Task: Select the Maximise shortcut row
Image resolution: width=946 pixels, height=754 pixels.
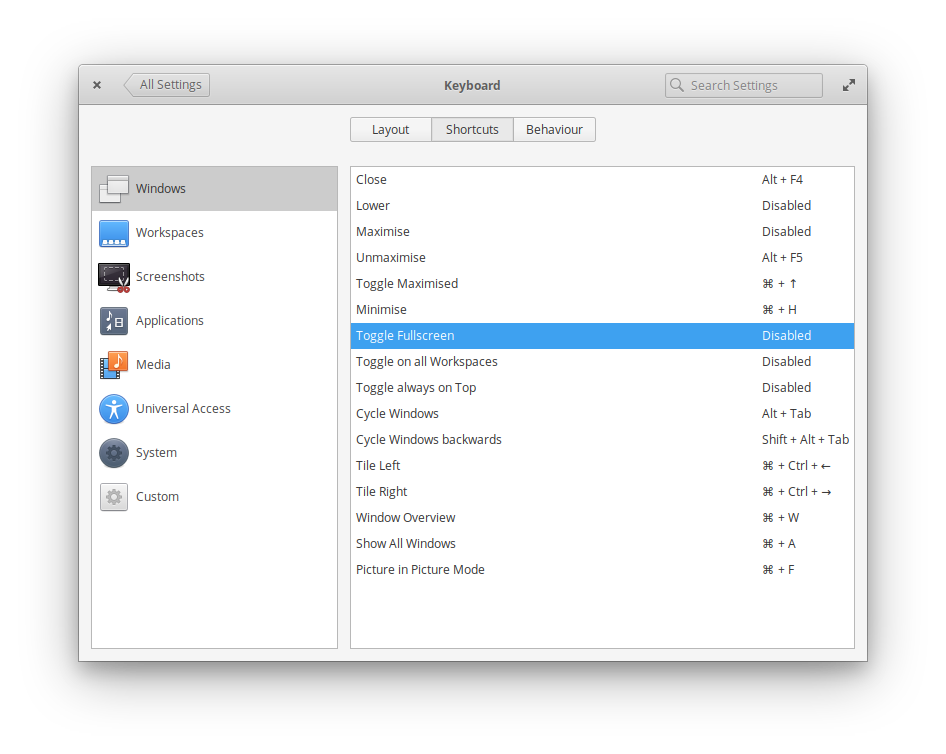Action: [602, 232]
